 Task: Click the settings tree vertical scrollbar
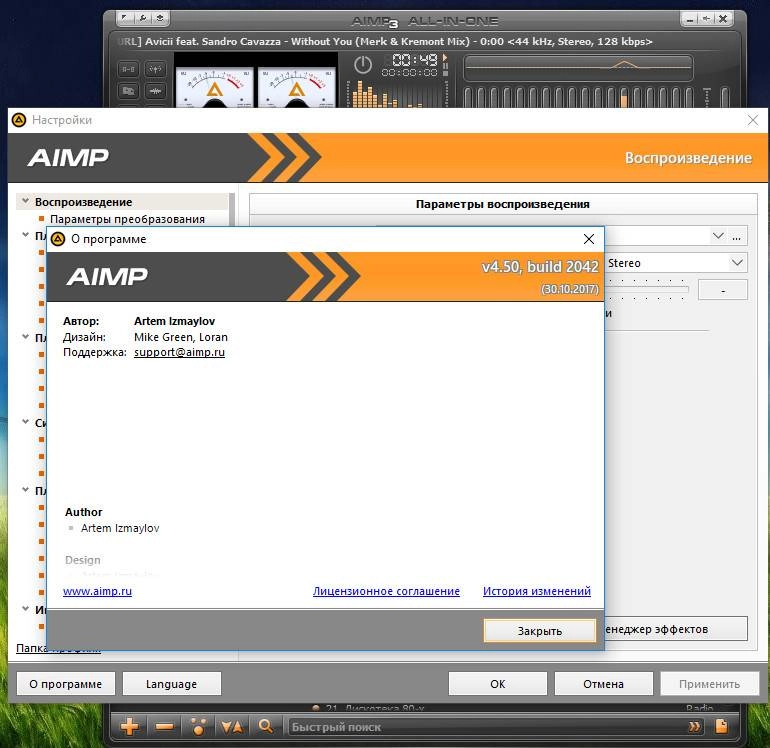pyautogui.click(x=232, y=209)
